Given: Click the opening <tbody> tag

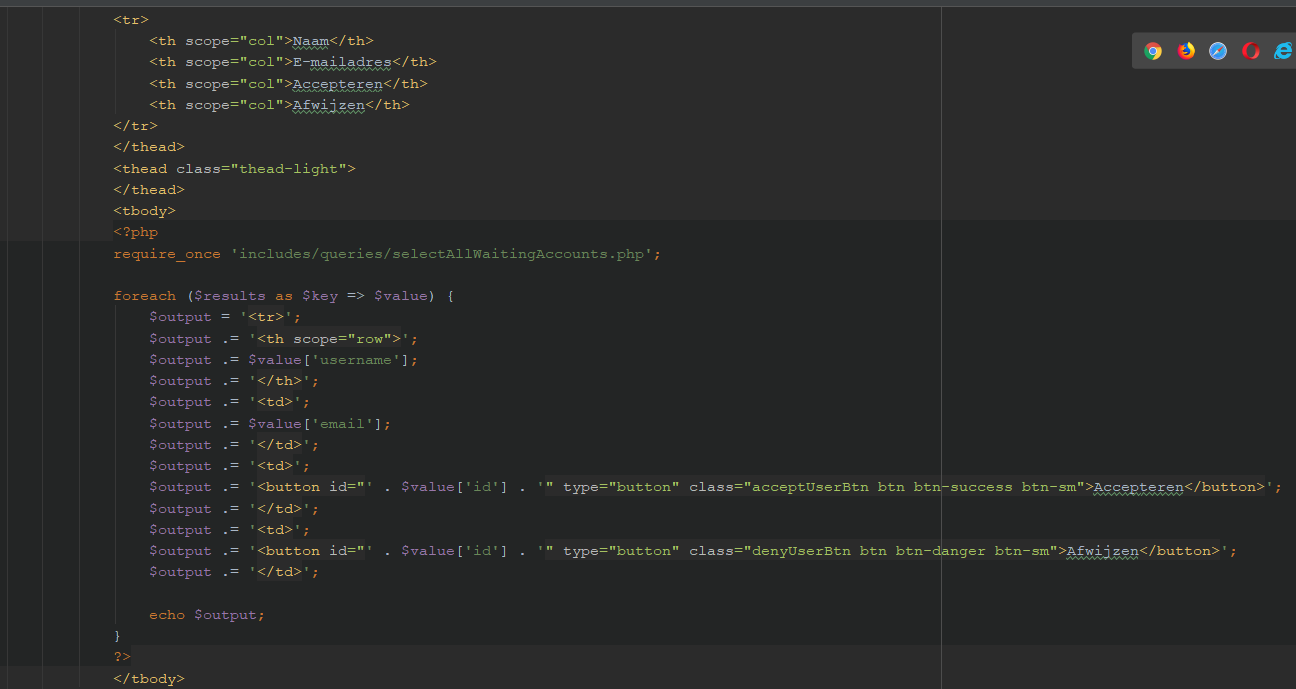Looking at the screenshot, I should coord(144,211).
